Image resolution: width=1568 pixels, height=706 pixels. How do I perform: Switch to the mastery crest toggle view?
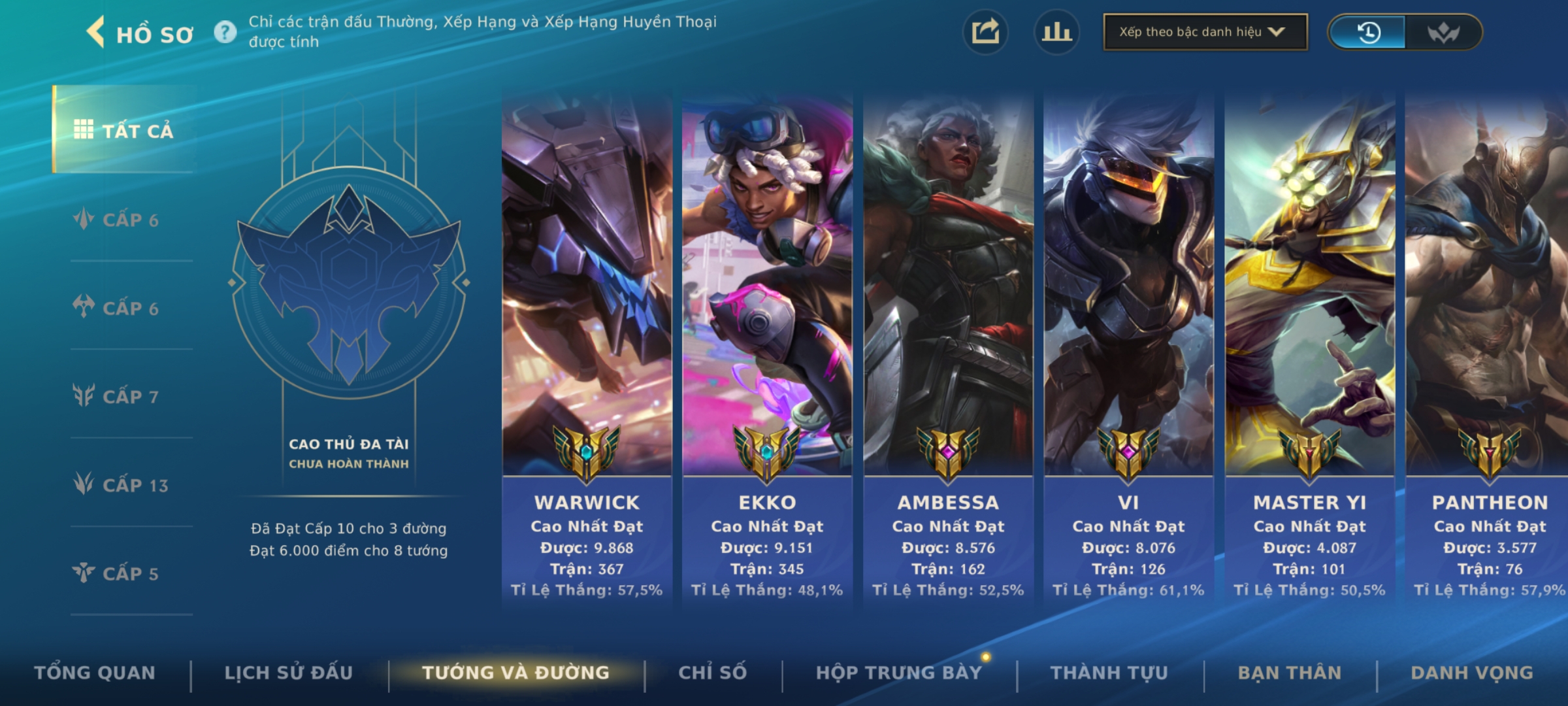tap(1443, 32)
